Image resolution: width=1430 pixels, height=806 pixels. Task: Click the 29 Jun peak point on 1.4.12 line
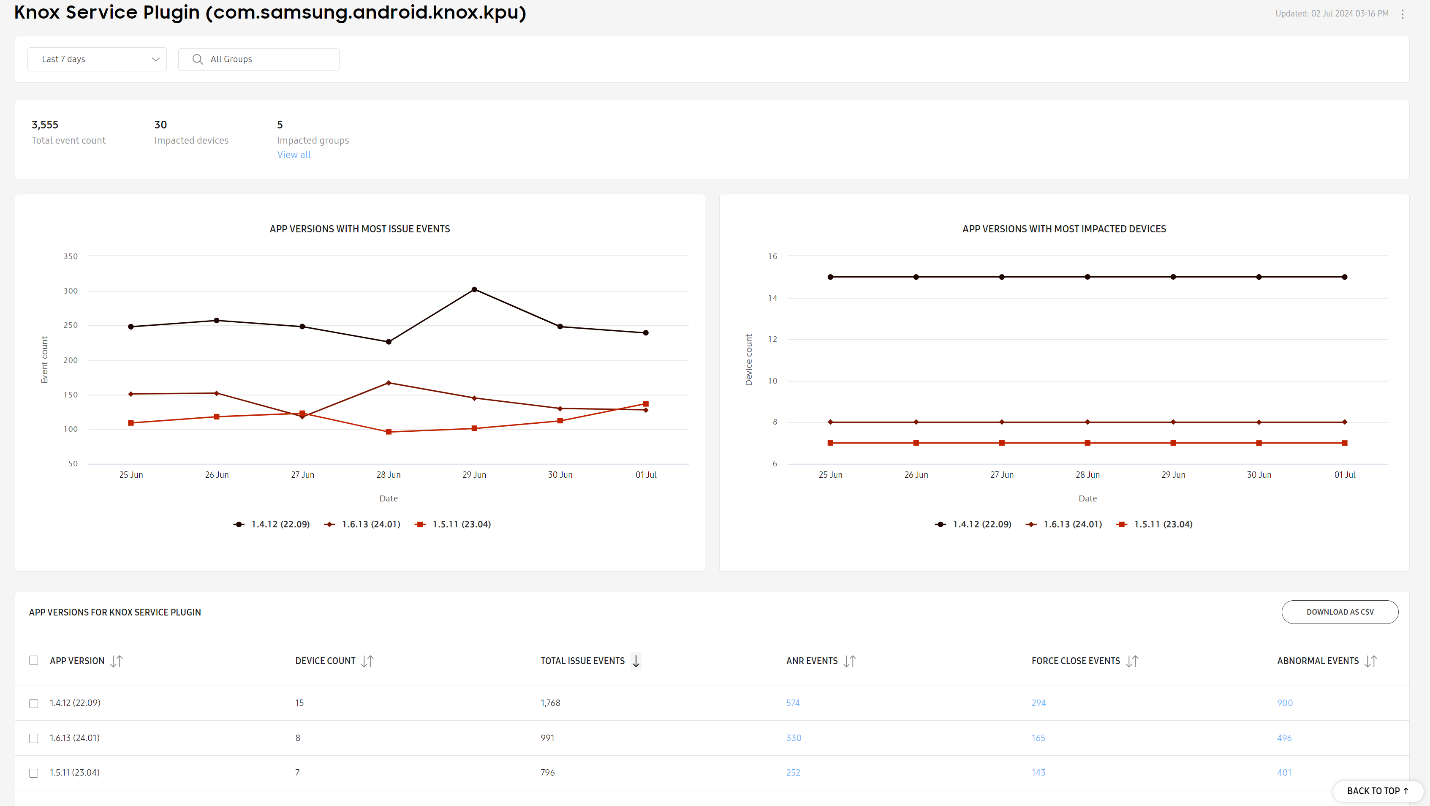pyautogui.click(x=474, y=289)
